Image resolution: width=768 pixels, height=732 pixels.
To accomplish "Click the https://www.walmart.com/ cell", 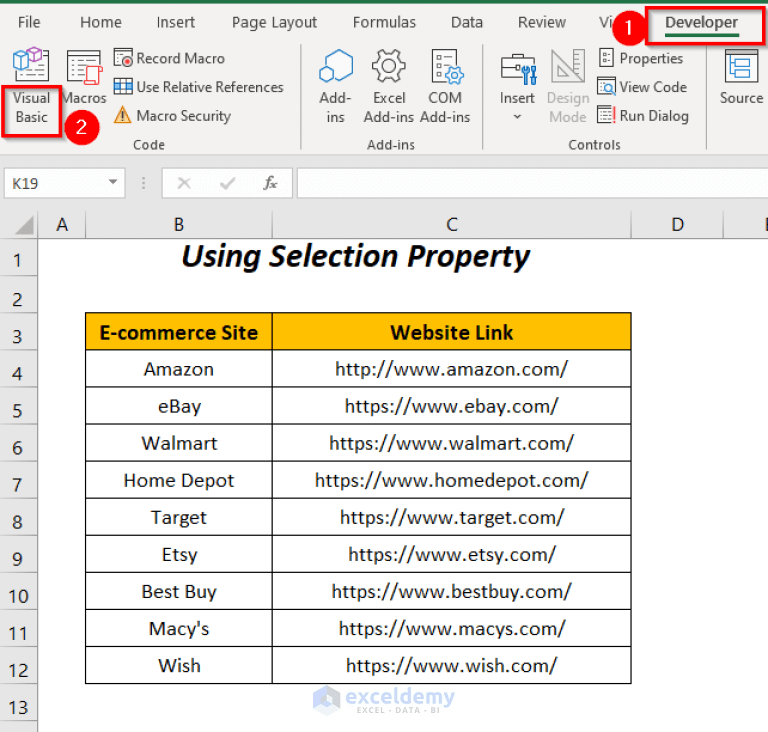I will 452,443.
